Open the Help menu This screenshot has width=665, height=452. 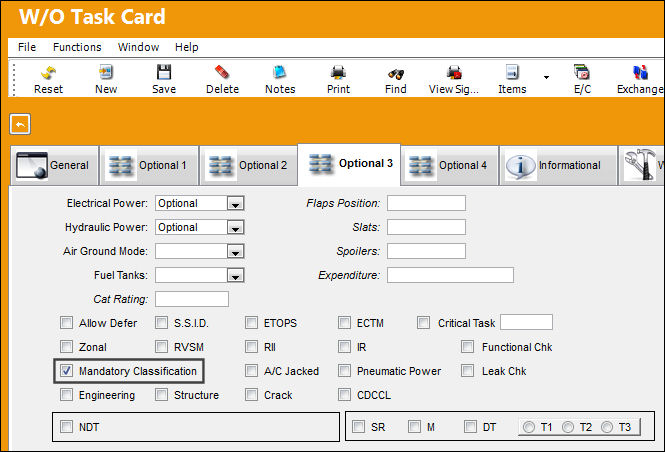[187, 47]
